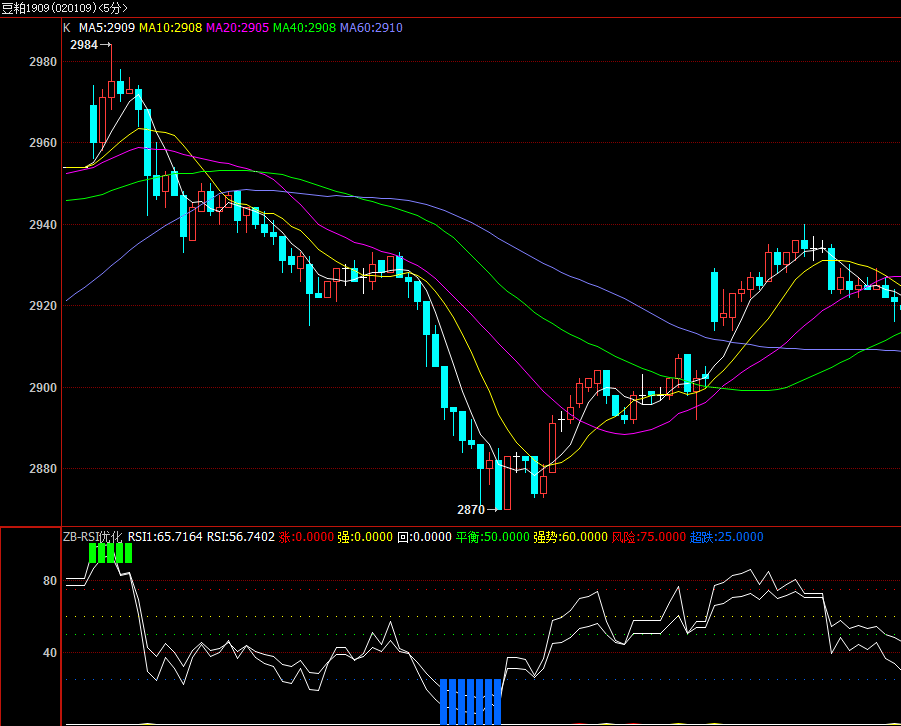Image resolution: width=901 pixels, height=726 pixels.
Task: Click the 2880 price axis label
Action: tap(43, 468)
